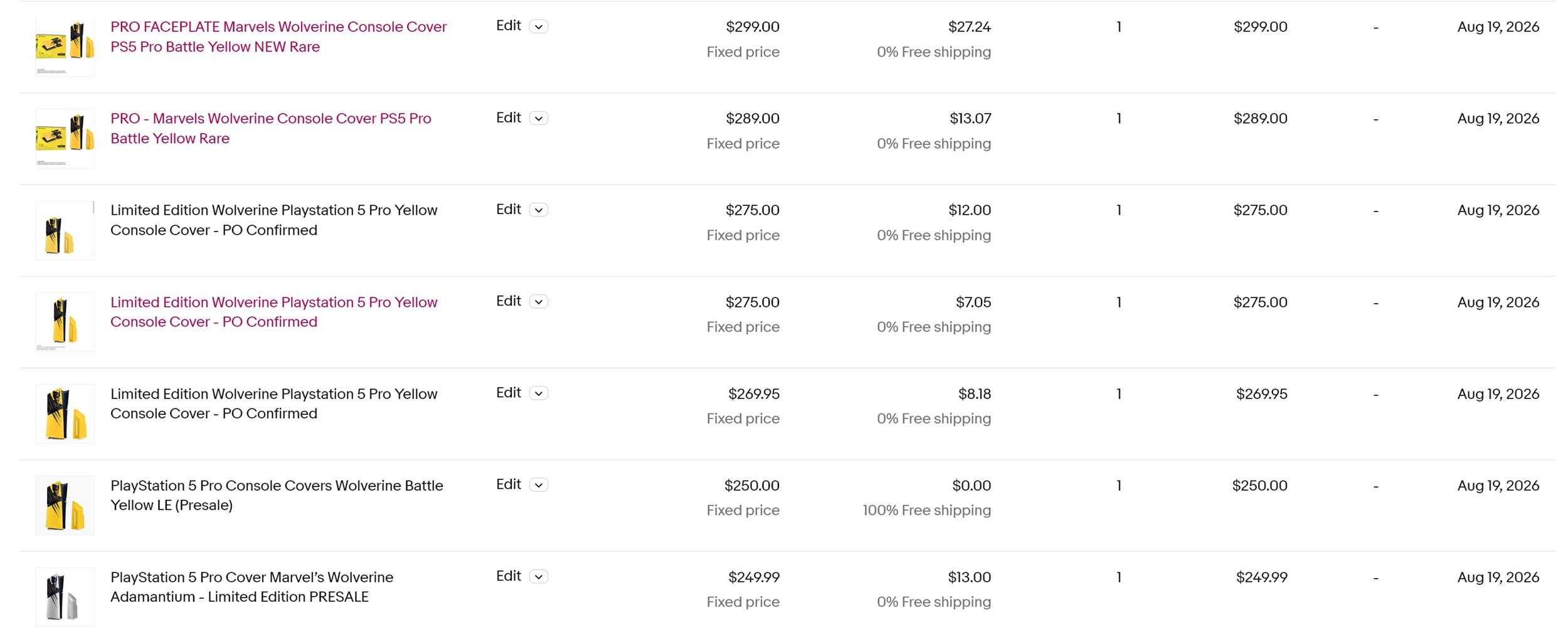Open thumbnail of $289.00 Wolverine cover listing
Screen dimensions: 1568x635
point(65,139)
